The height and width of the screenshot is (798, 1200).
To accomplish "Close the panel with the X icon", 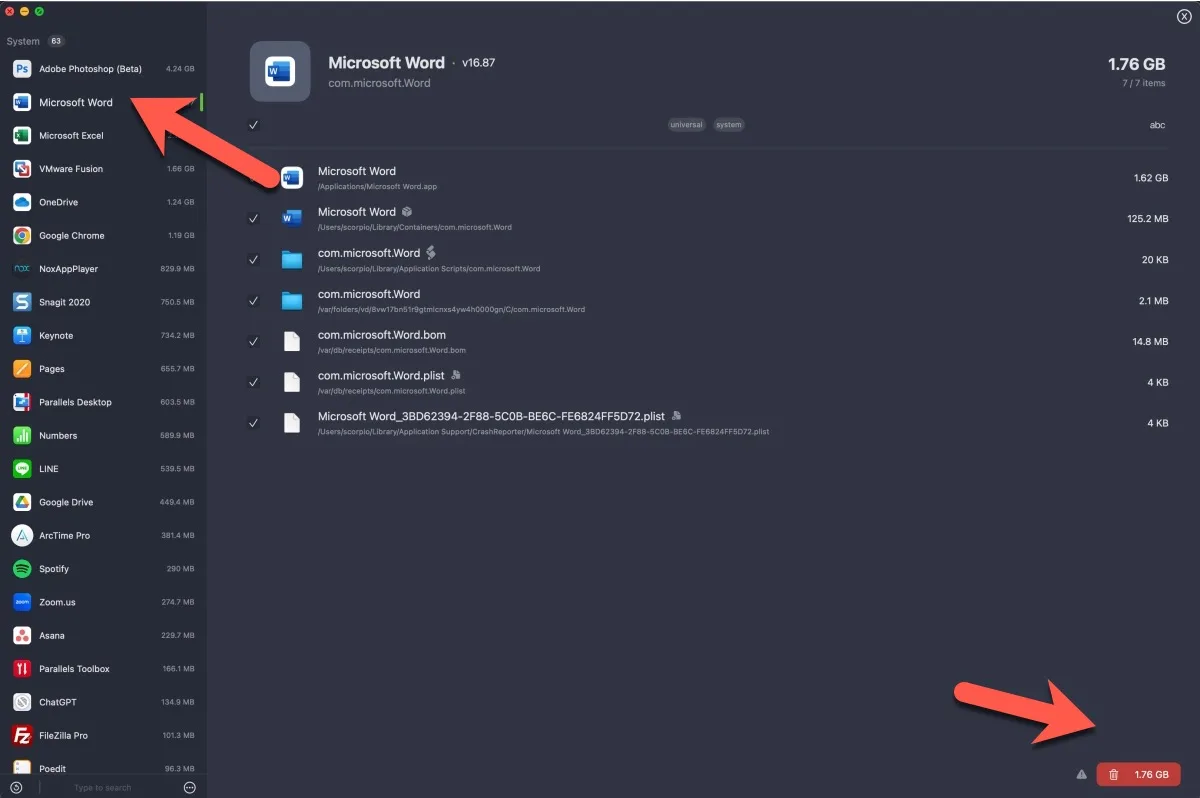I will (1185, 16).
